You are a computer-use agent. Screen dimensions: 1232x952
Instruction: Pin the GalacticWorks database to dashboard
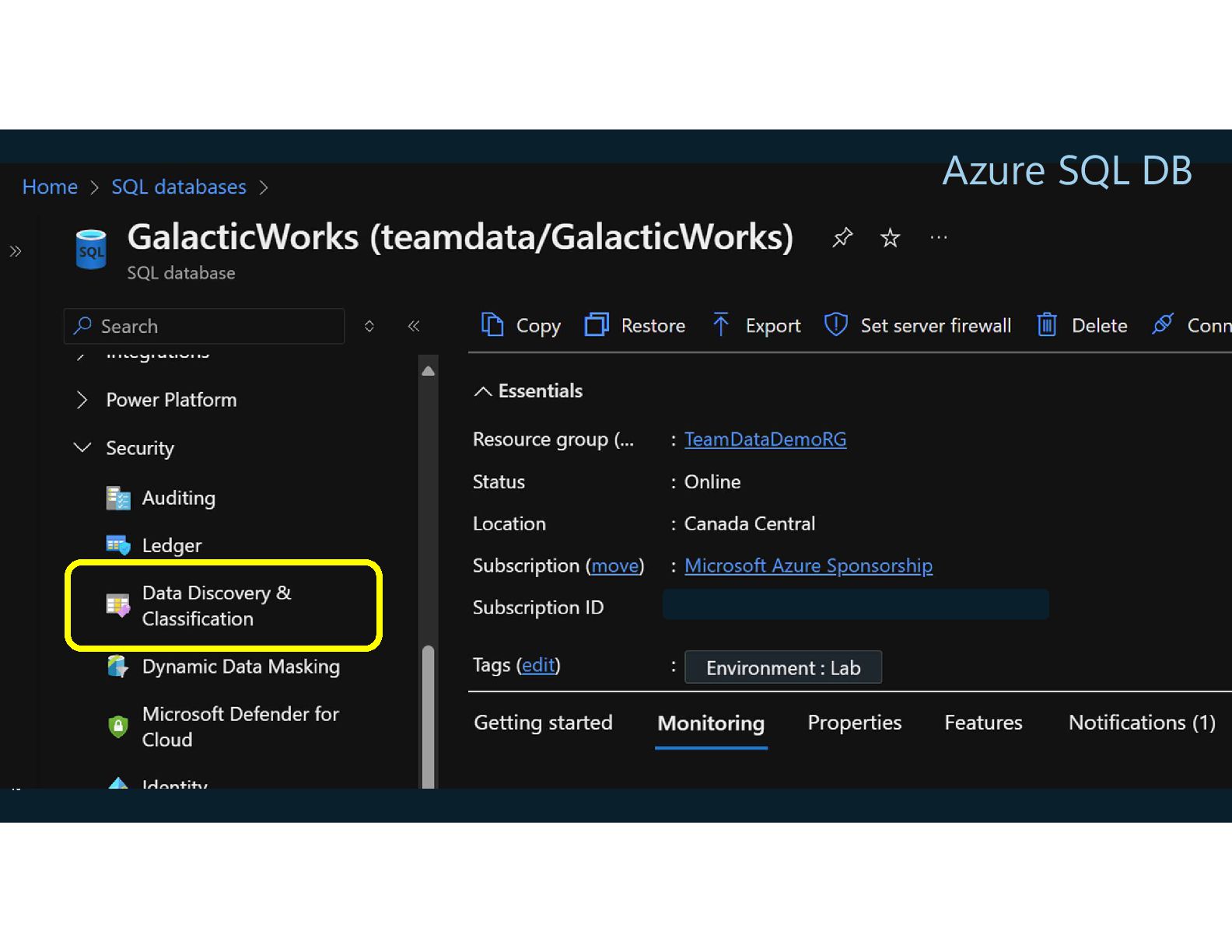(x=842, y=237)
